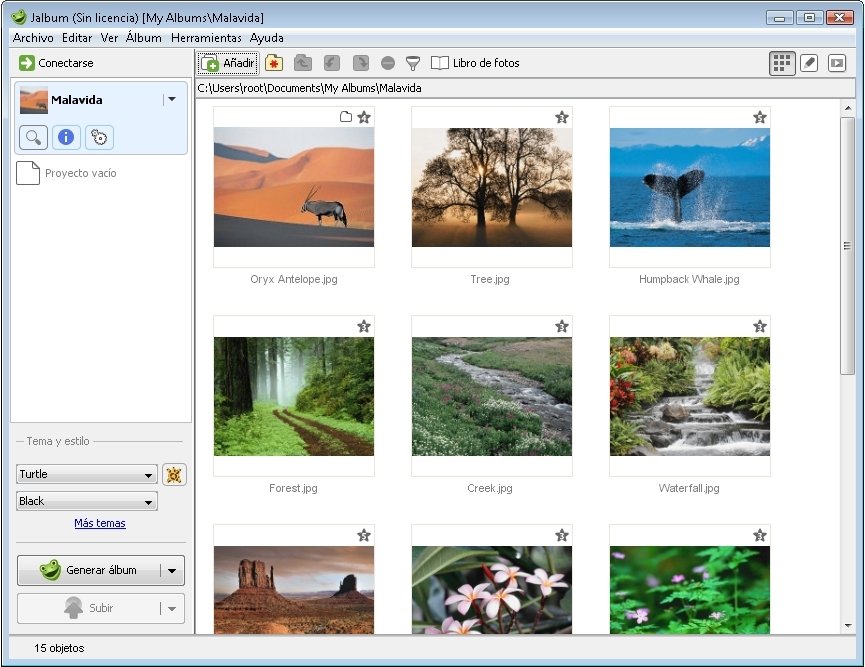865x667 pixels.
Task: Click the Generar álbum button
Action: tap(88, 570)
